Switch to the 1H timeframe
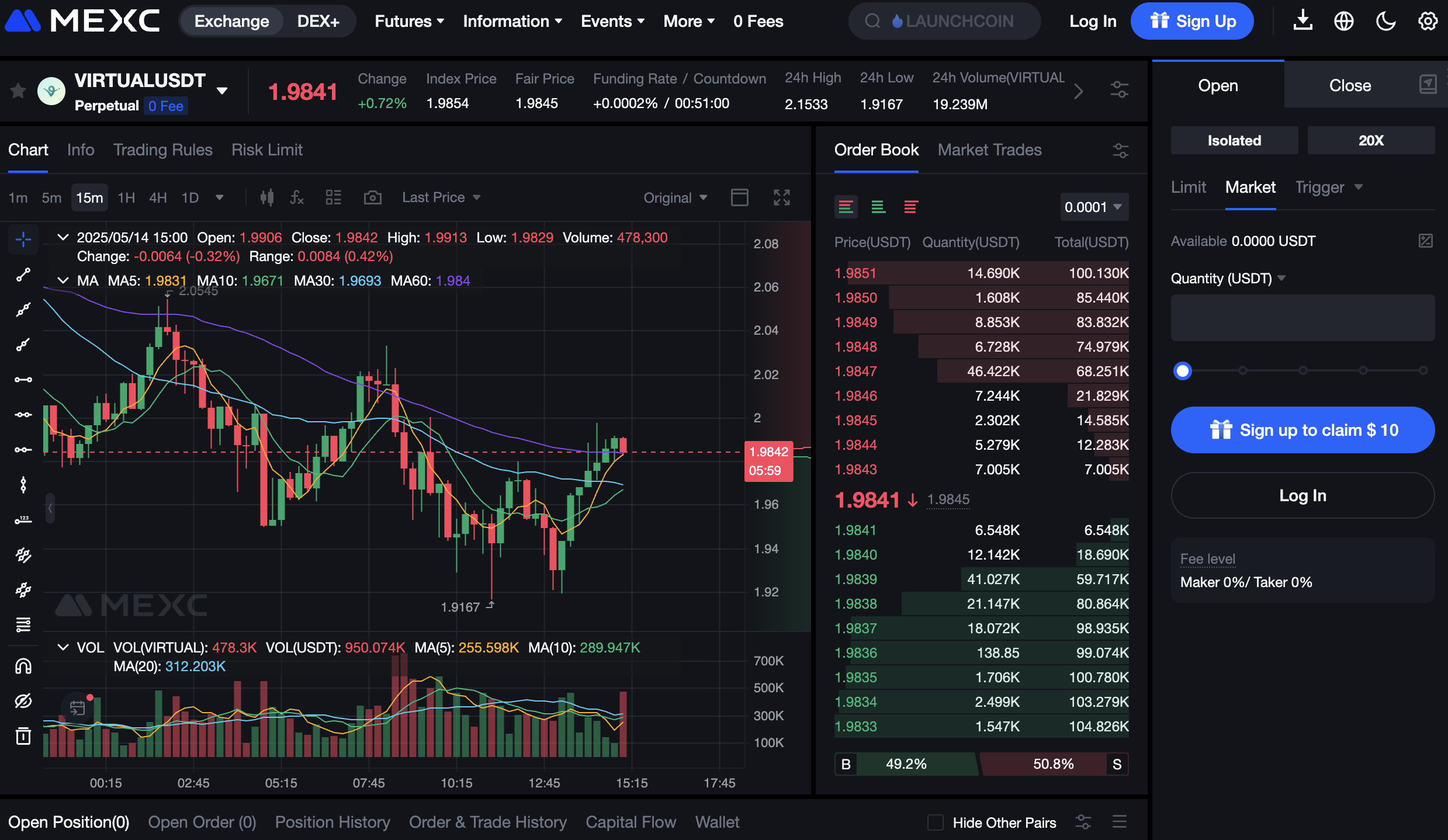 pos(126,197)
